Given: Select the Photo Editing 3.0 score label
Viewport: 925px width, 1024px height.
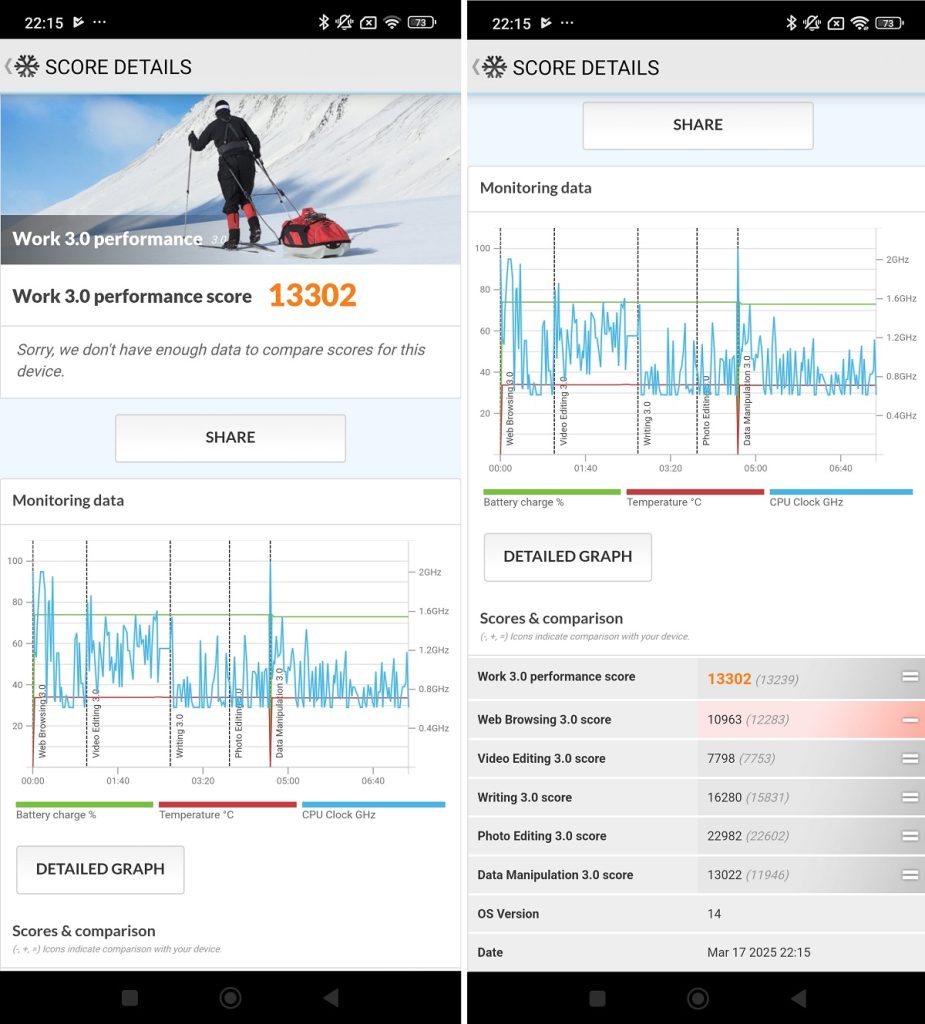Looking at the screenshot, I should (542, 836).
